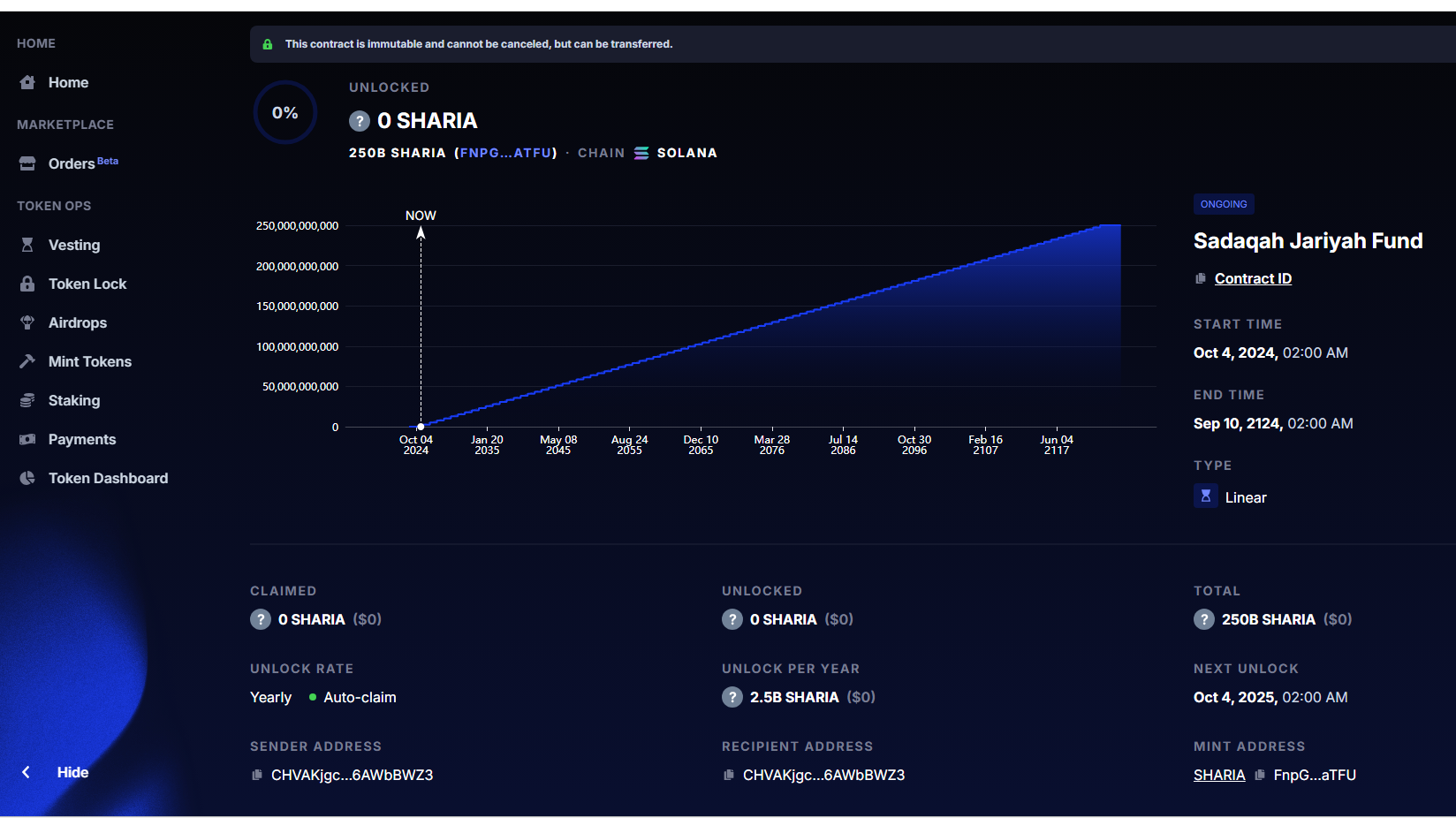Click the question mark beside 0 SHARIA heading
Image resolution: width=1456 pixels, height=818 pixels.
[x=360, y=121]
